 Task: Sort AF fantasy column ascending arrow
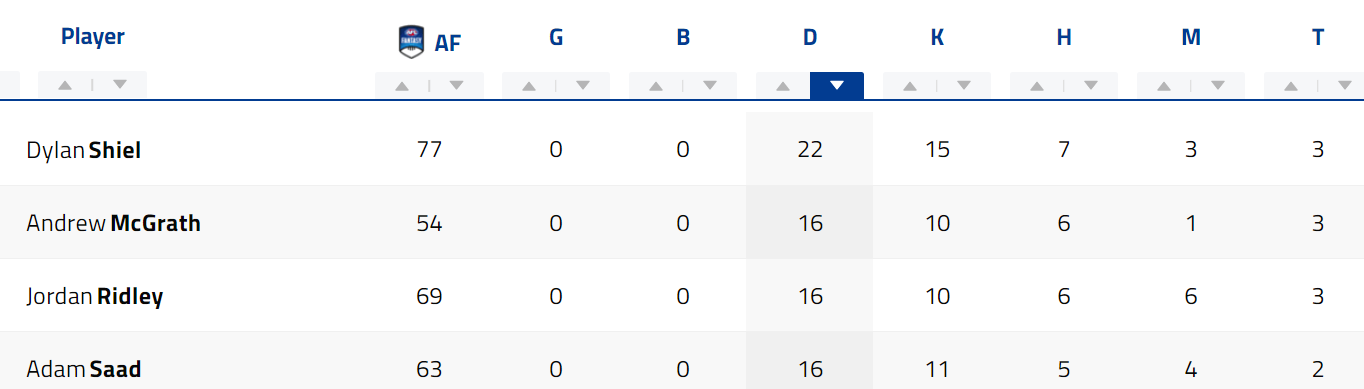[x=402, y=85]
